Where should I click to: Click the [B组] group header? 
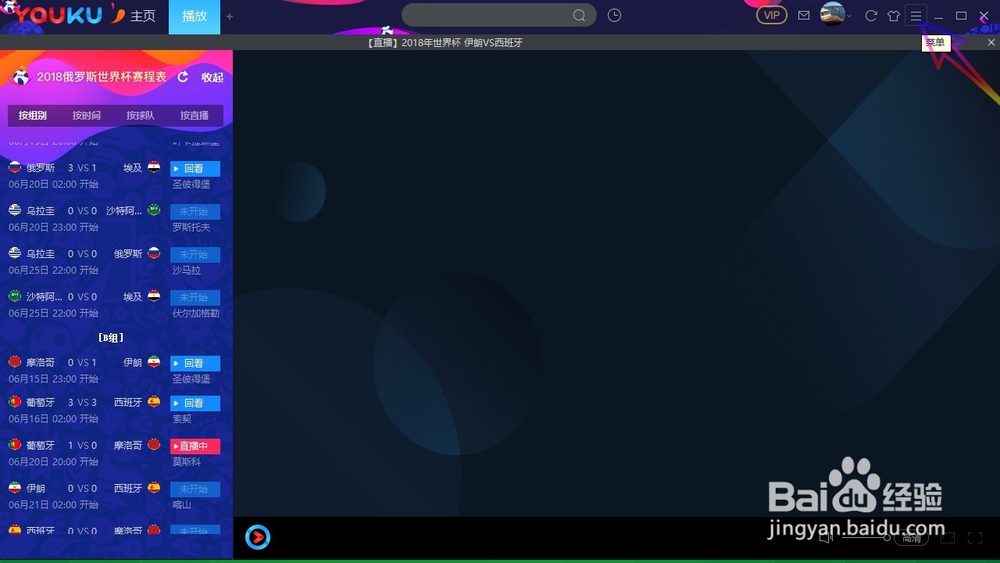tap(111, 337)
